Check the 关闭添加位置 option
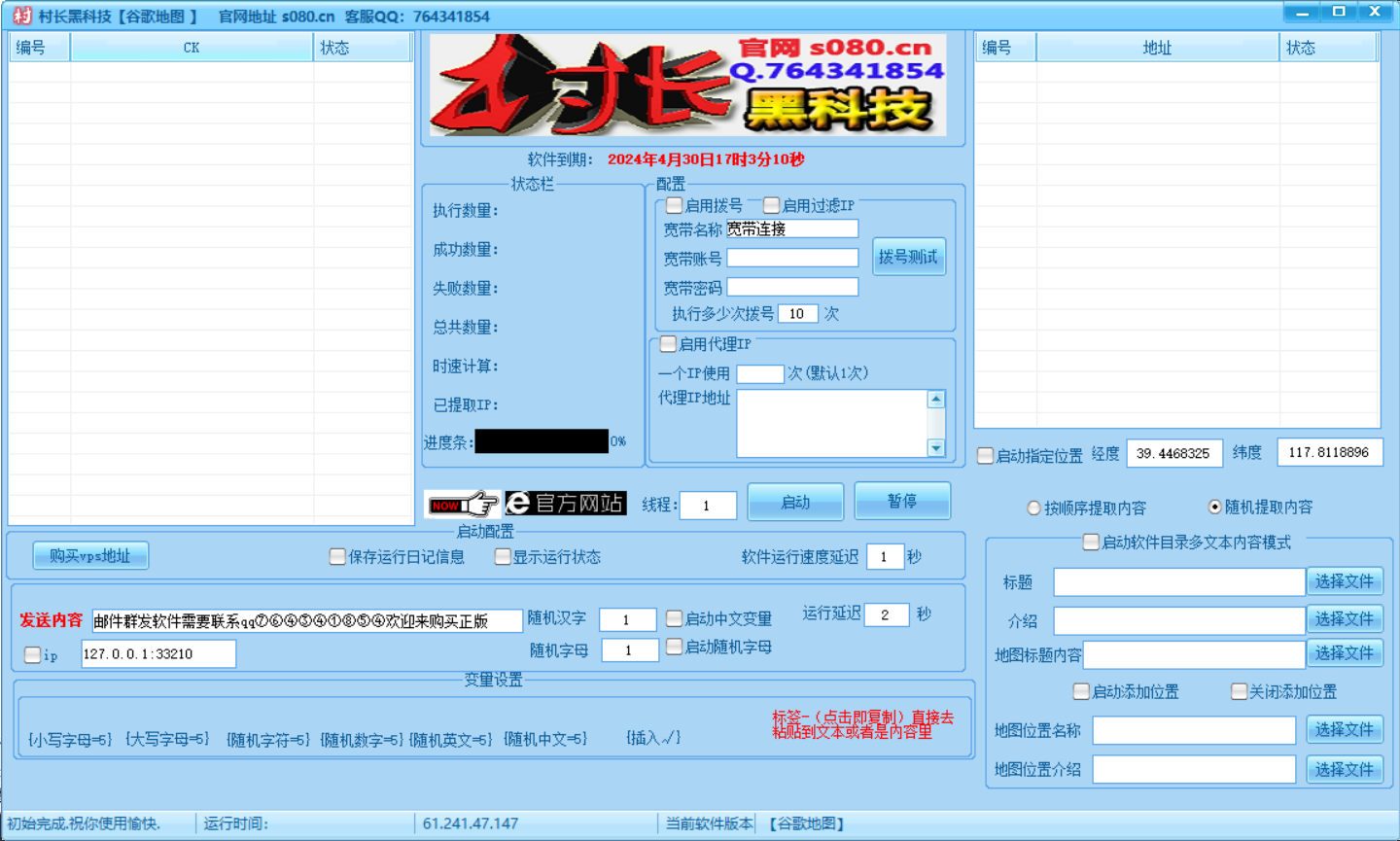Image resolution: width=1400 pixels, height=841 pixels. (1239, 691)
